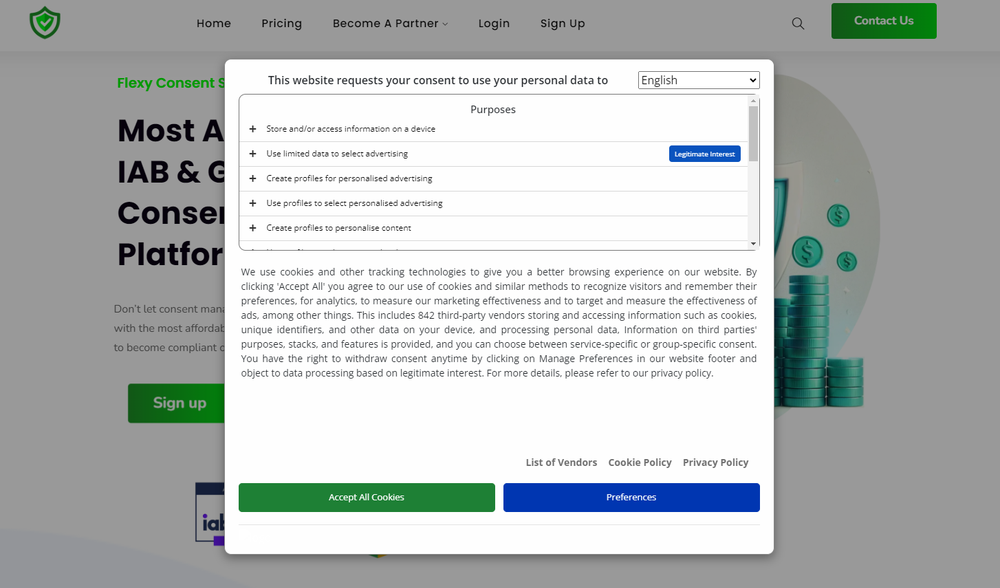Click the green shield logo icon
Screen dimensions: 1000x588
pyautogui.click(x=45, y=23)
